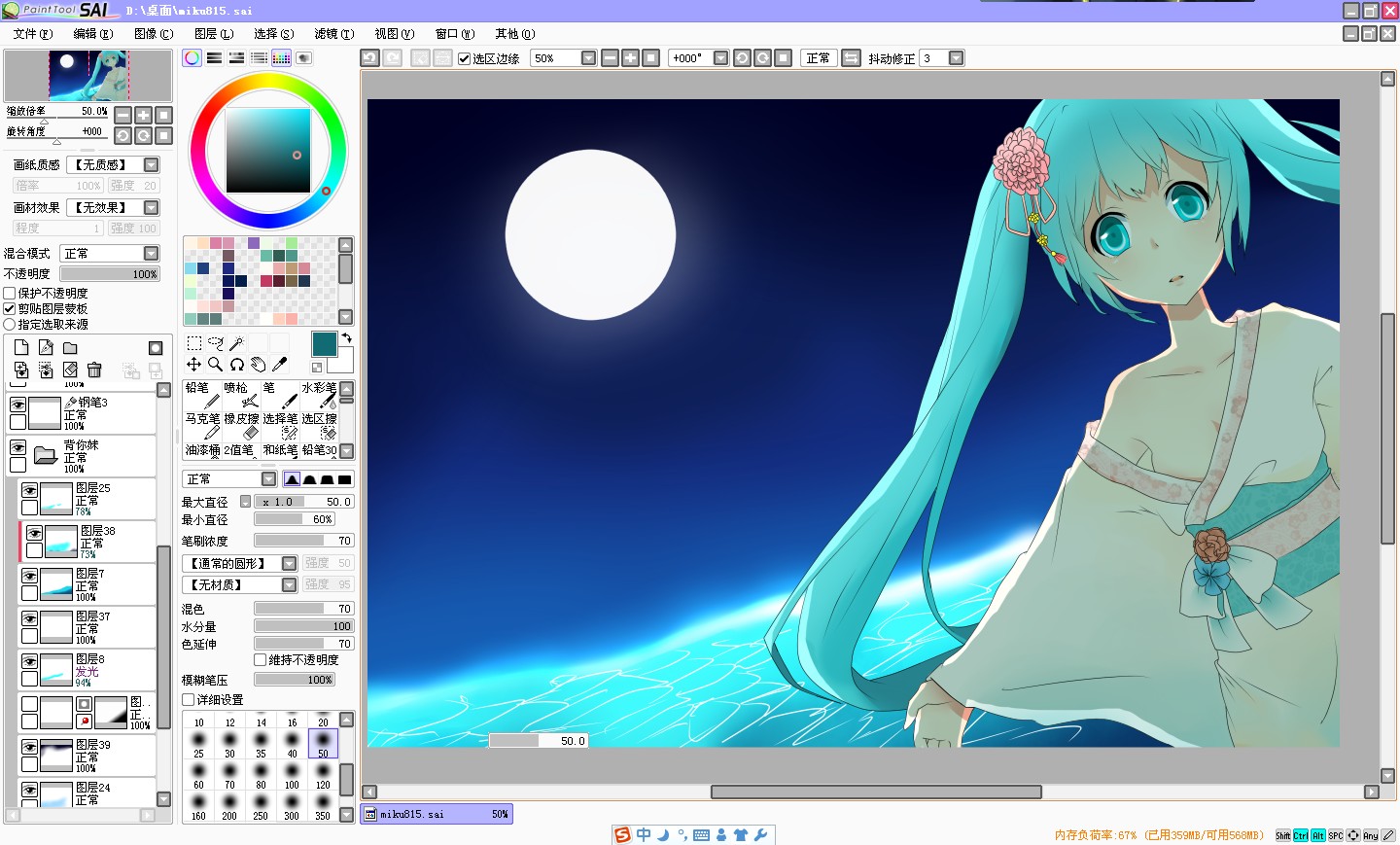Open 画纸质感 texture dropdown
1400x845 pixels.
[x=114, y=164]
